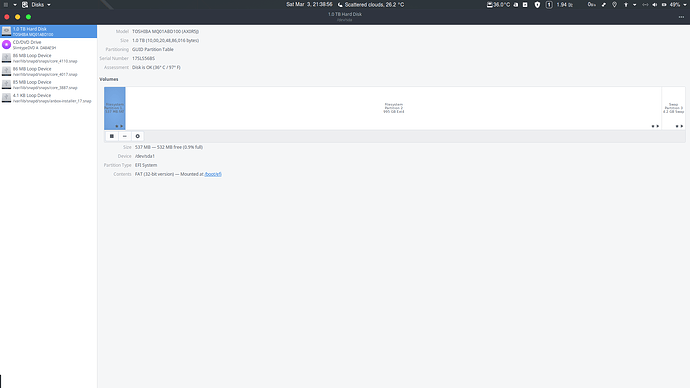Click the assessment Disk is OK text
This screenshot has width=690, height=388.
156,67
